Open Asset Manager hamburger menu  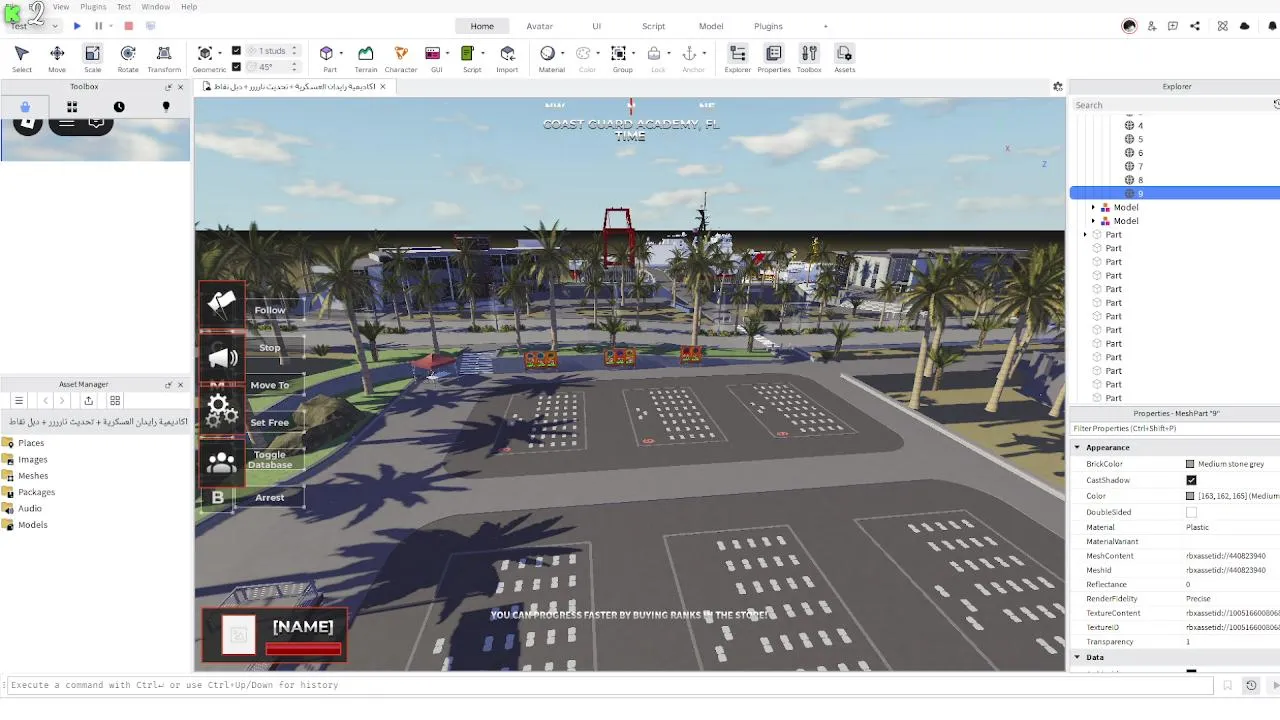[x=19, y=401]
